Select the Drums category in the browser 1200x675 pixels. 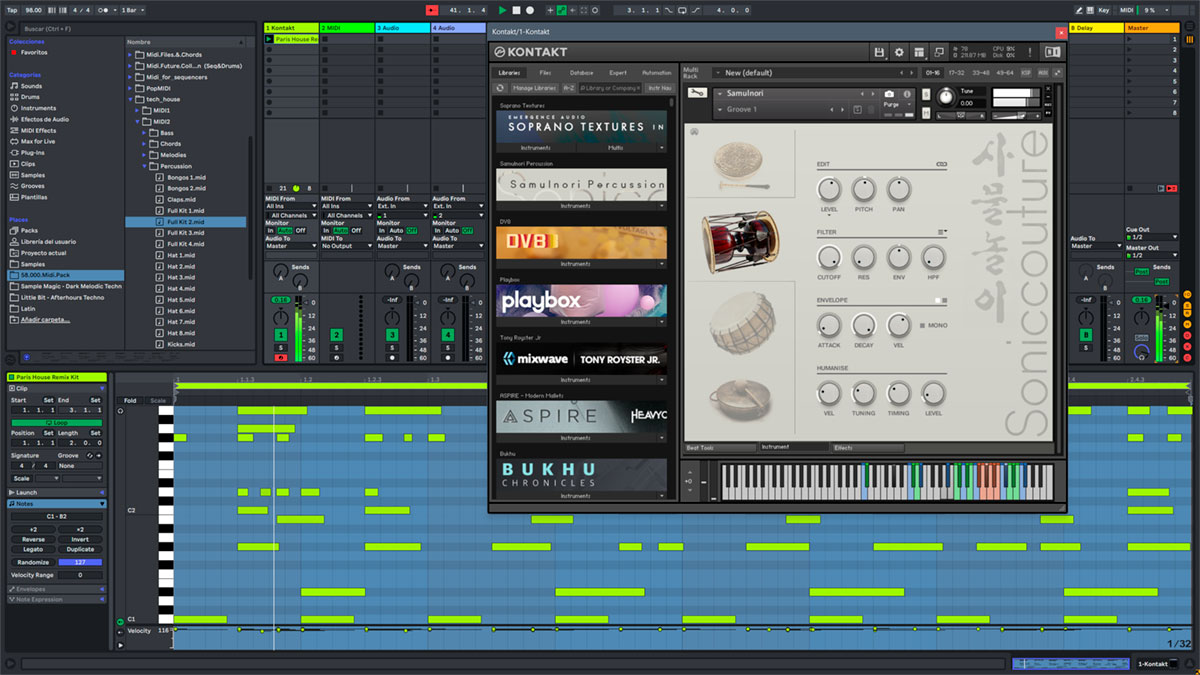pos(32,97)
